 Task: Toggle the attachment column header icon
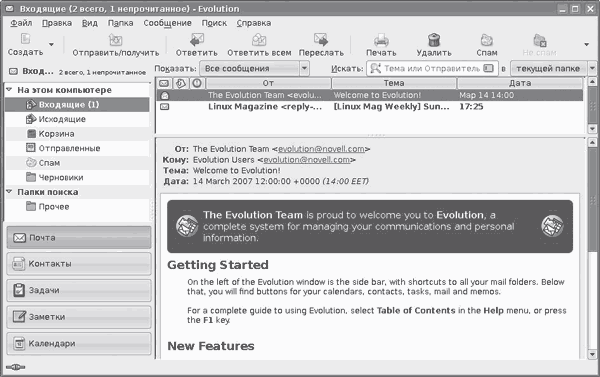pyautogui.click(x=180, y=83)
